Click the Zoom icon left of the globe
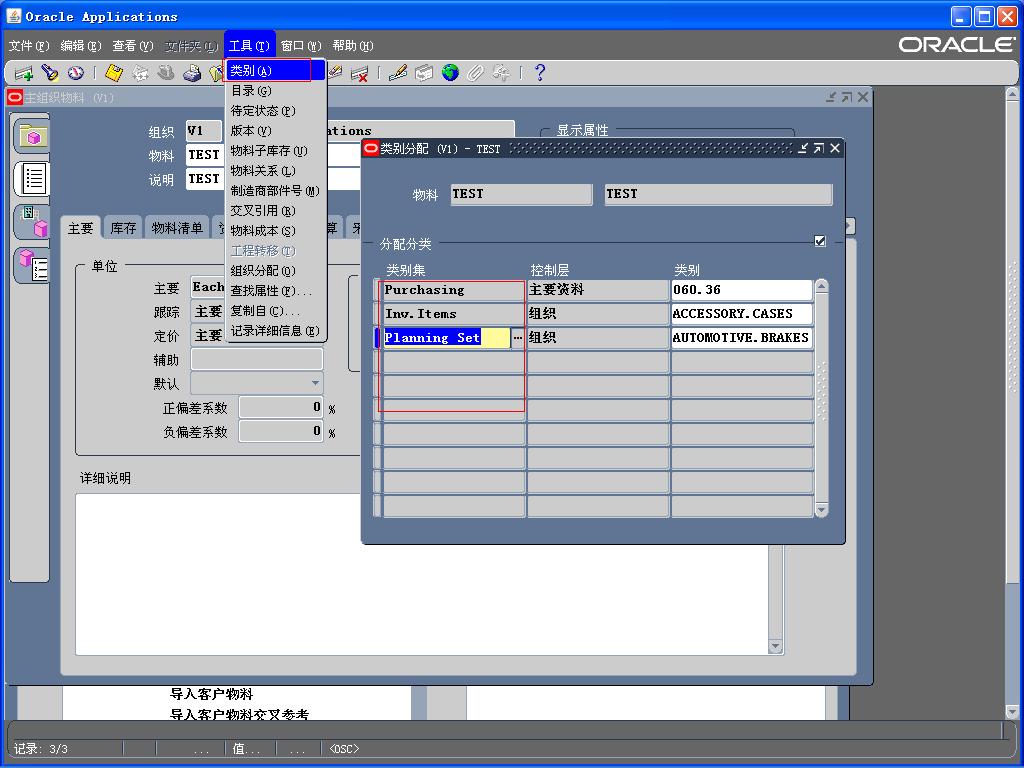Screen dimensions: 1024x768 tap(424, 73)
